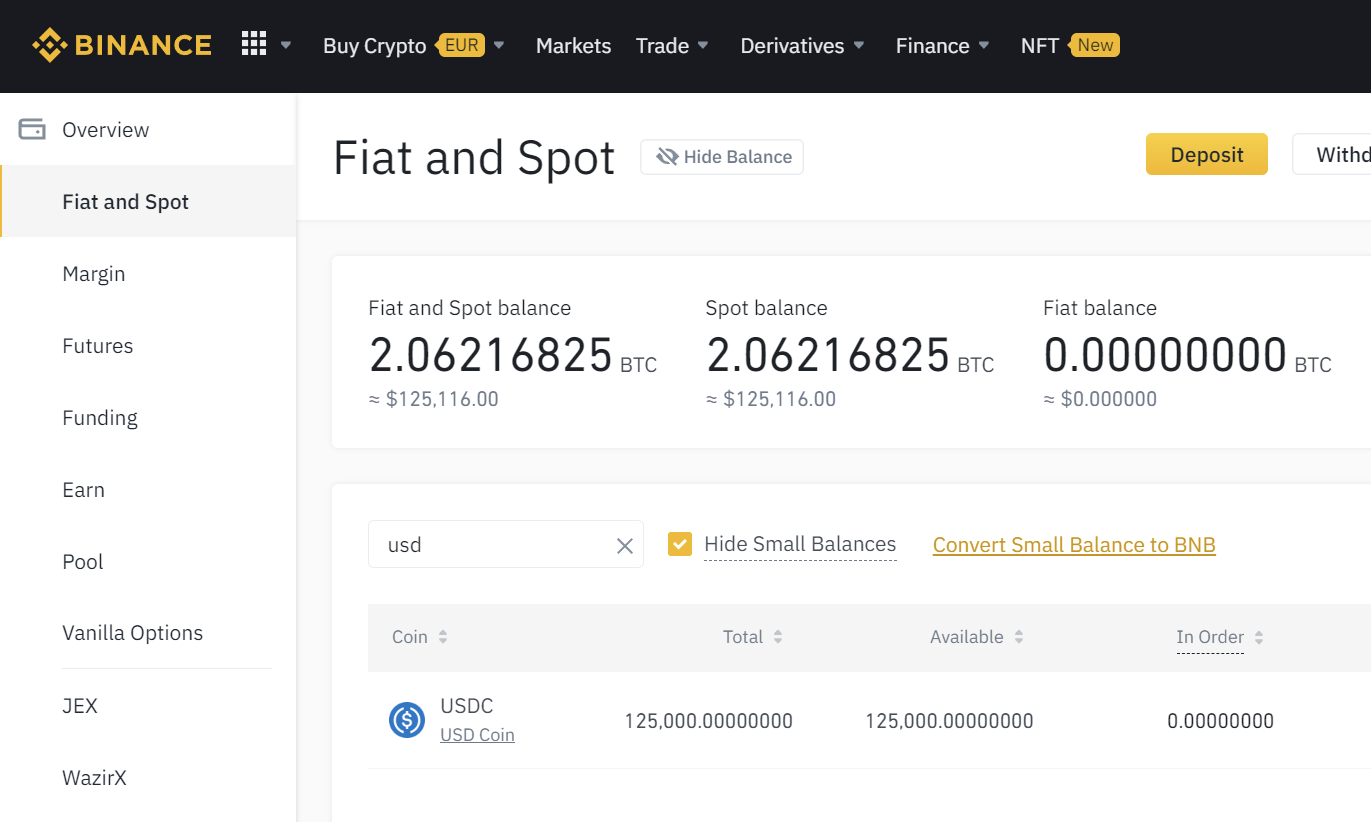Click the New badge beside NFT
The image size is (1371, 822).
coord(1095,45)
